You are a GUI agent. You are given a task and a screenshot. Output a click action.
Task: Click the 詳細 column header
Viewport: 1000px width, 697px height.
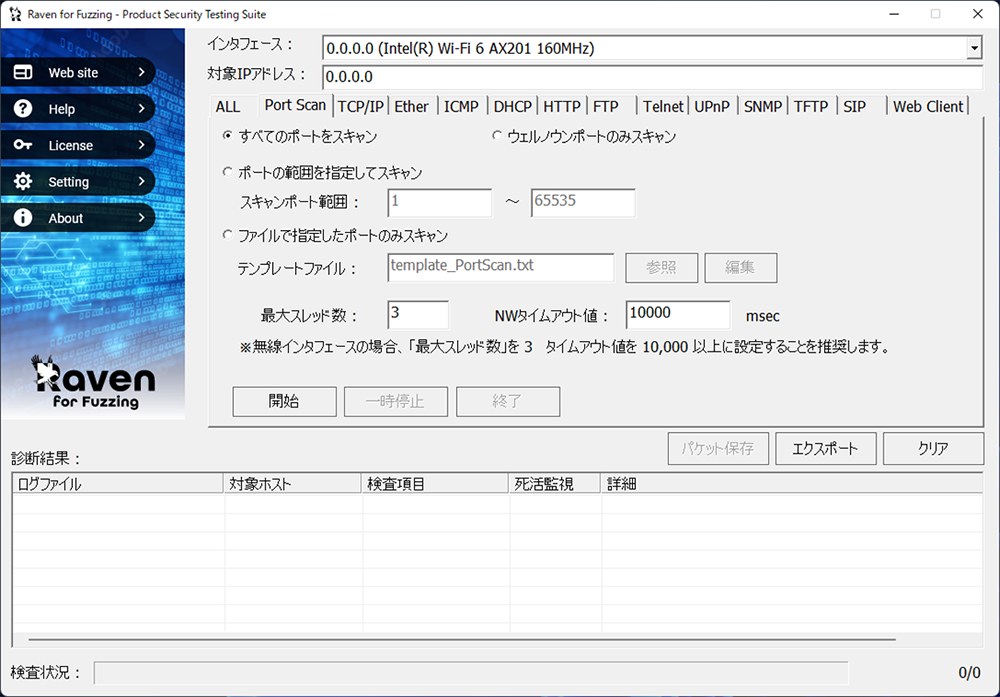coord(791,484)
